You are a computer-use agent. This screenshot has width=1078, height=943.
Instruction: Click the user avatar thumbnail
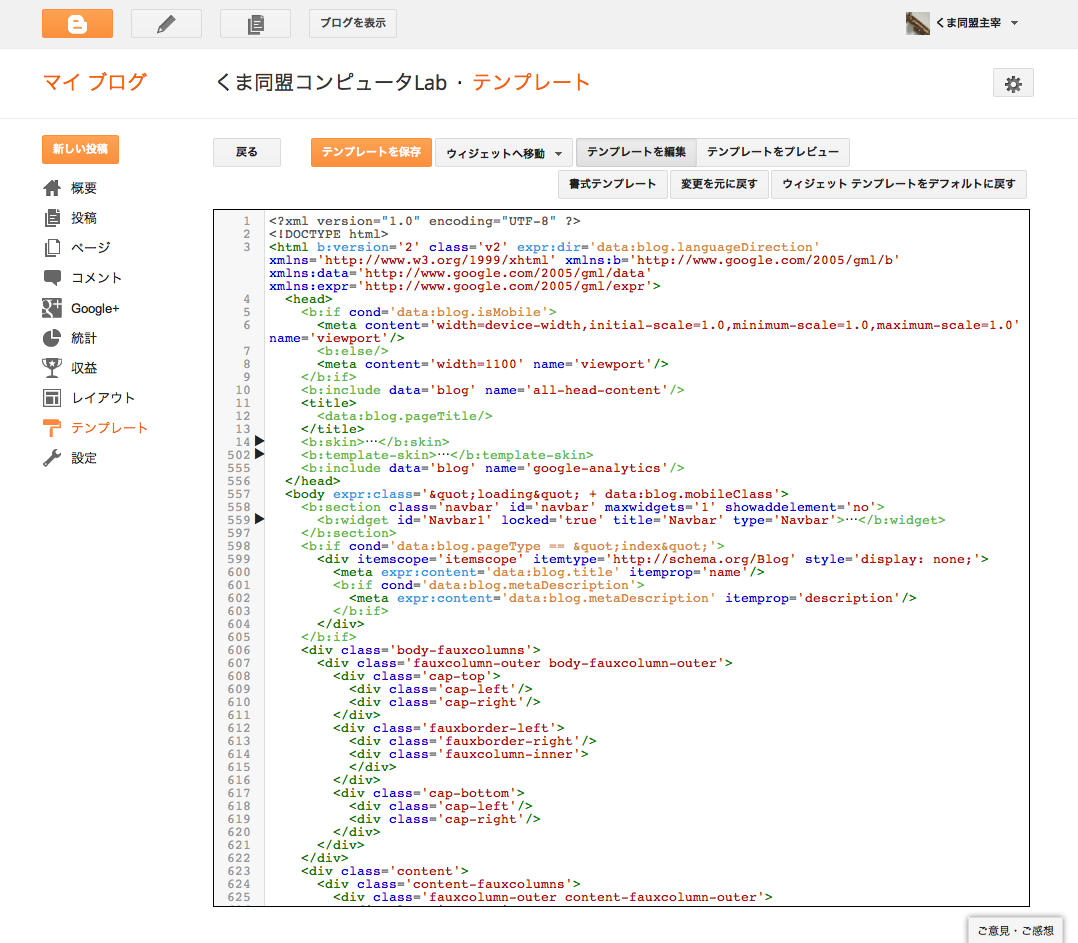tap(917, 23)
